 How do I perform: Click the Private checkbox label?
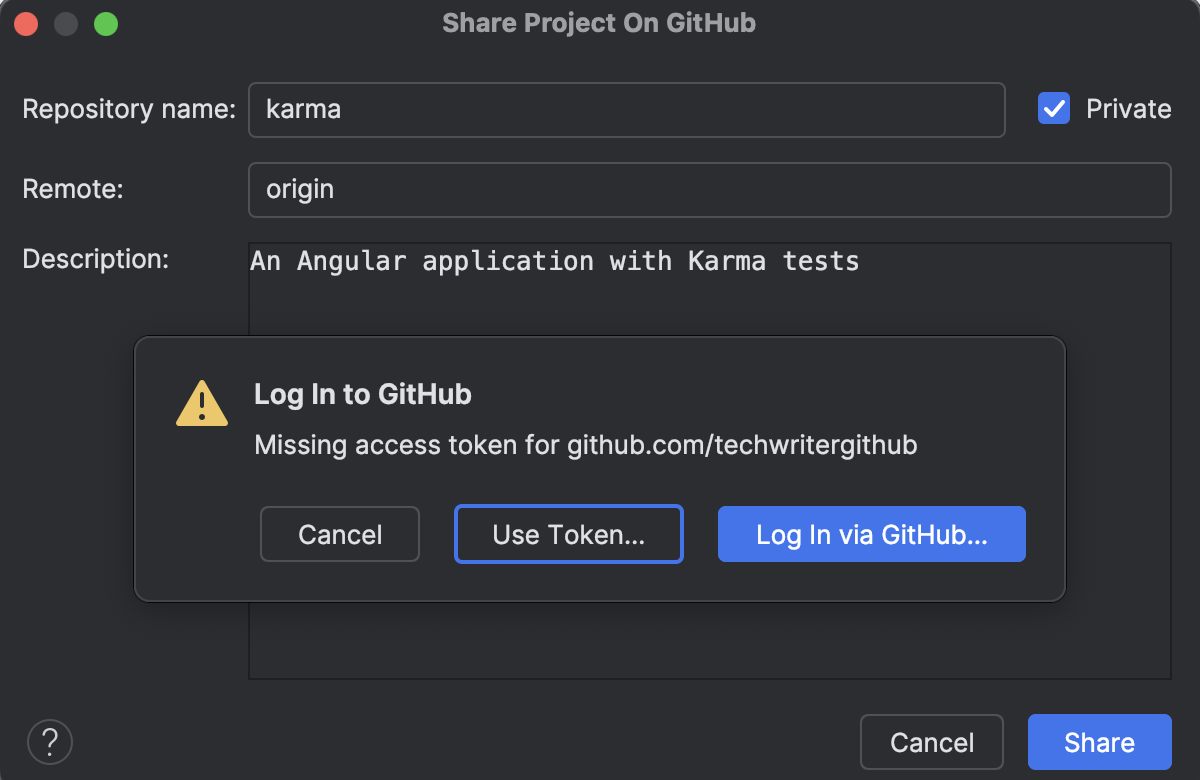tap(1129, 108)
